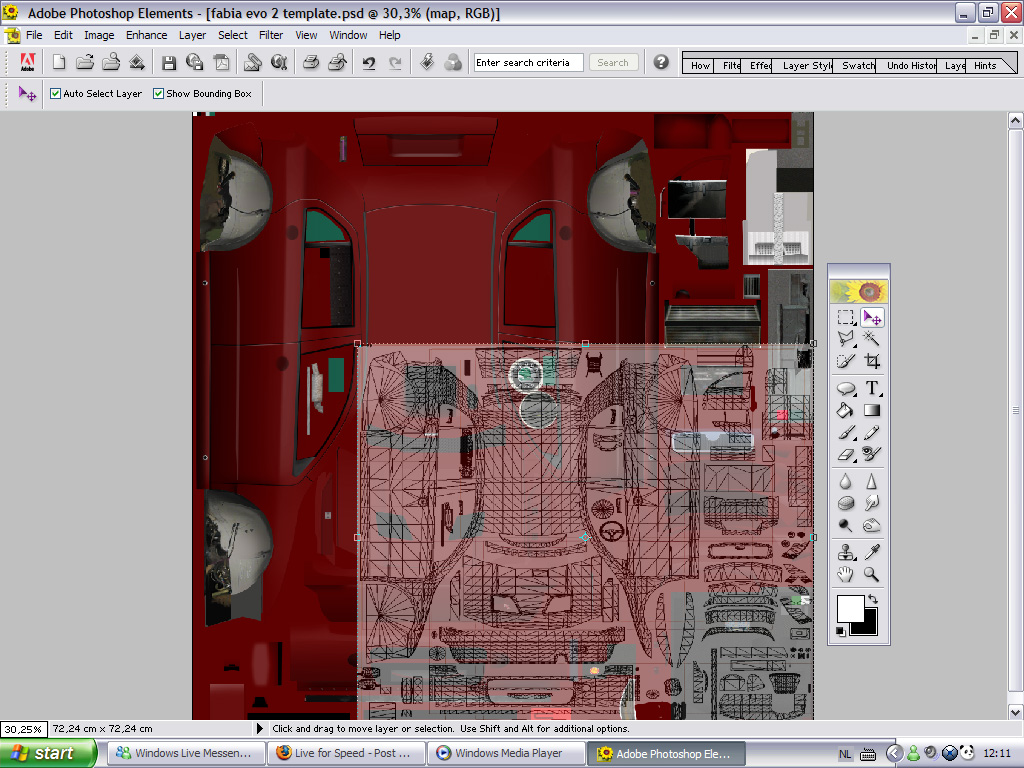The width and height of the screenshot is (1024, 768).
Task: Select the Magic Wand tool
Action: point(872,338)
